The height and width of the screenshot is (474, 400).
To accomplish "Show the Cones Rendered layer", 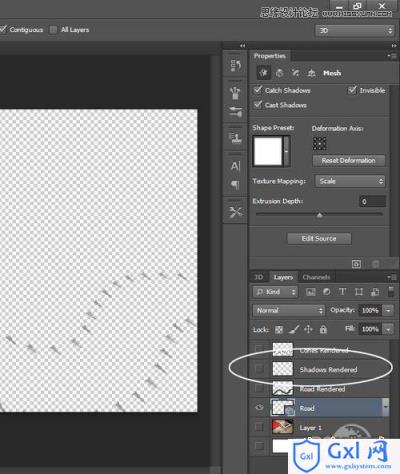I will (x=259, y=349).
